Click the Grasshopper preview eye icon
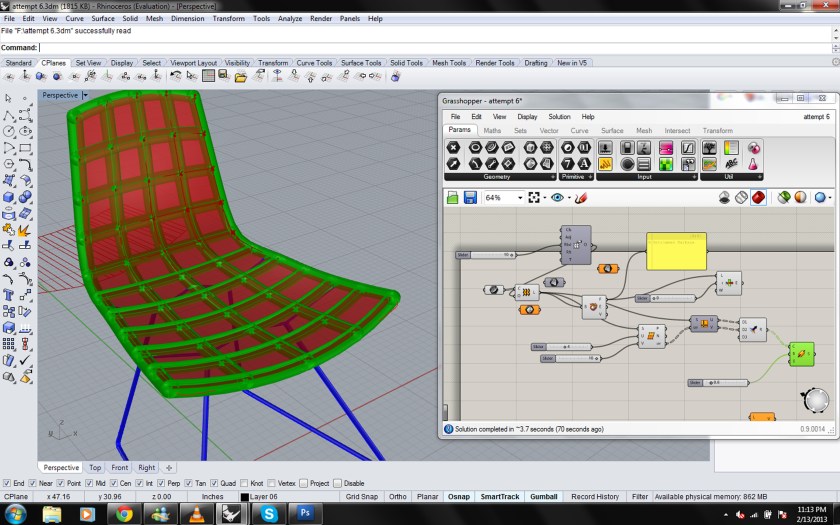This screenshot has width=840, height=525. (x=557, y=198)
